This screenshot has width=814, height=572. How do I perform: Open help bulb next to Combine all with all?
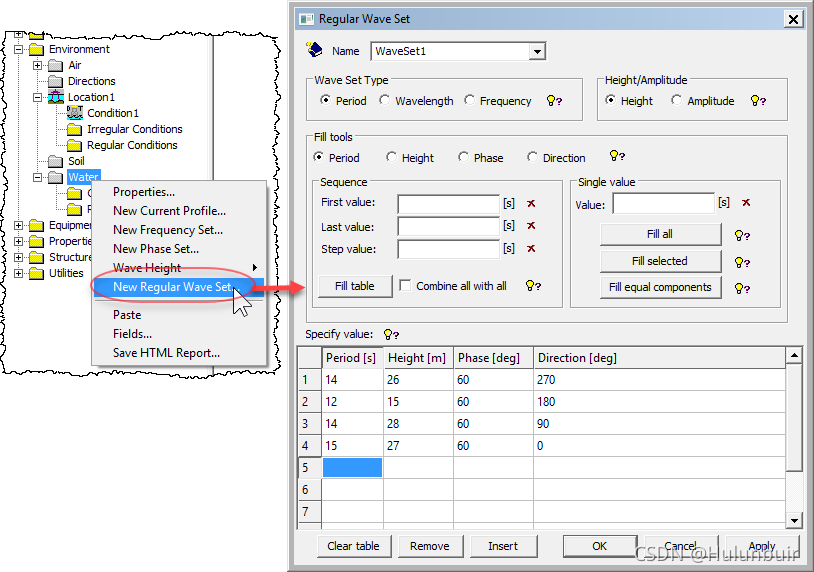tap(533, 285)
